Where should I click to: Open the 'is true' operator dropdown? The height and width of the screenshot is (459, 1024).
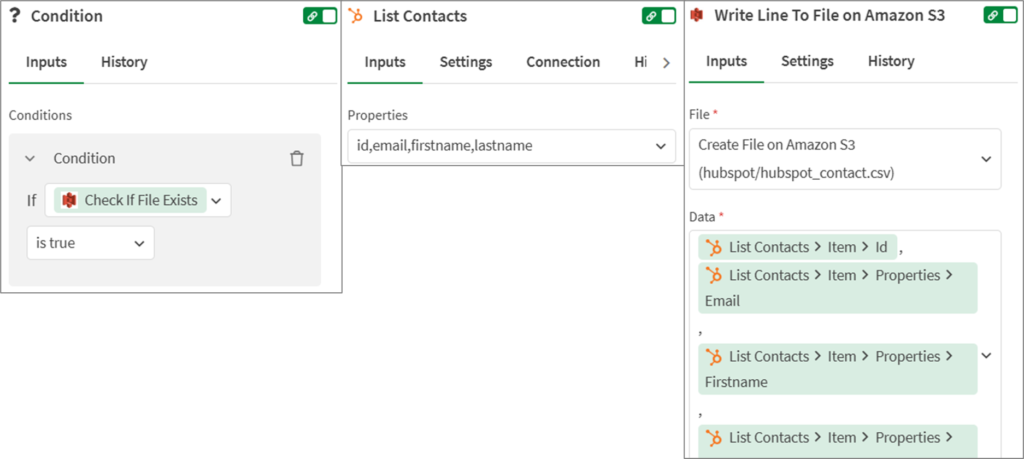point(90,243)
